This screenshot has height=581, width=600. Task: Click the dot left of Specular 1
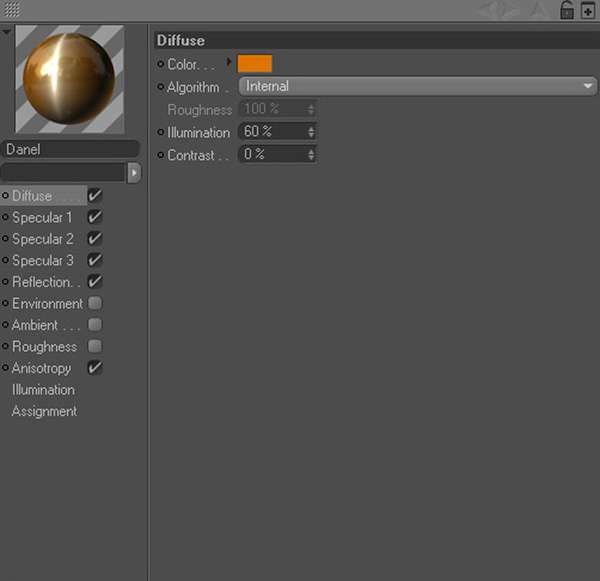coord(5,217)
